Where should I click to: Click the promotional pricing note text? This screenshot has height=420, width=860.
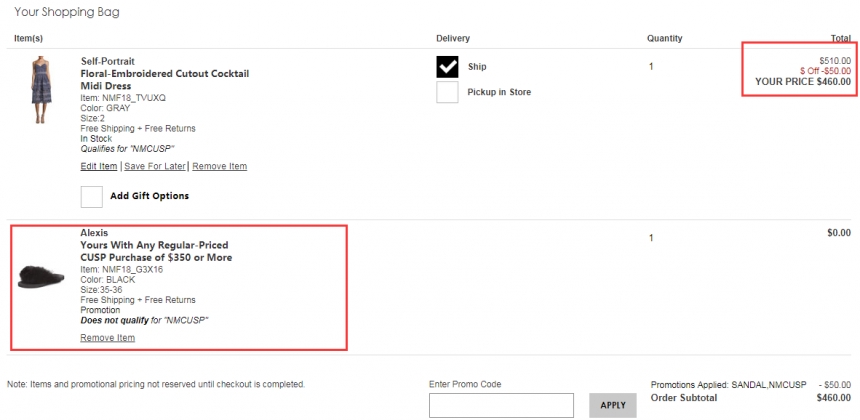pyautogui.click(x=156, y=384)
